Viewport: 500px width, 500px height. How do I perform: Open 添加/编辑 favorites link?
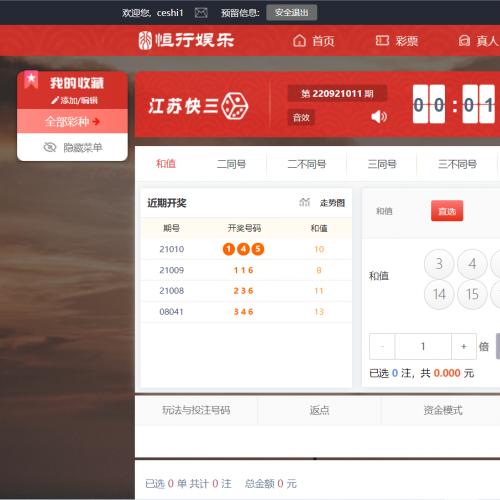79,100
